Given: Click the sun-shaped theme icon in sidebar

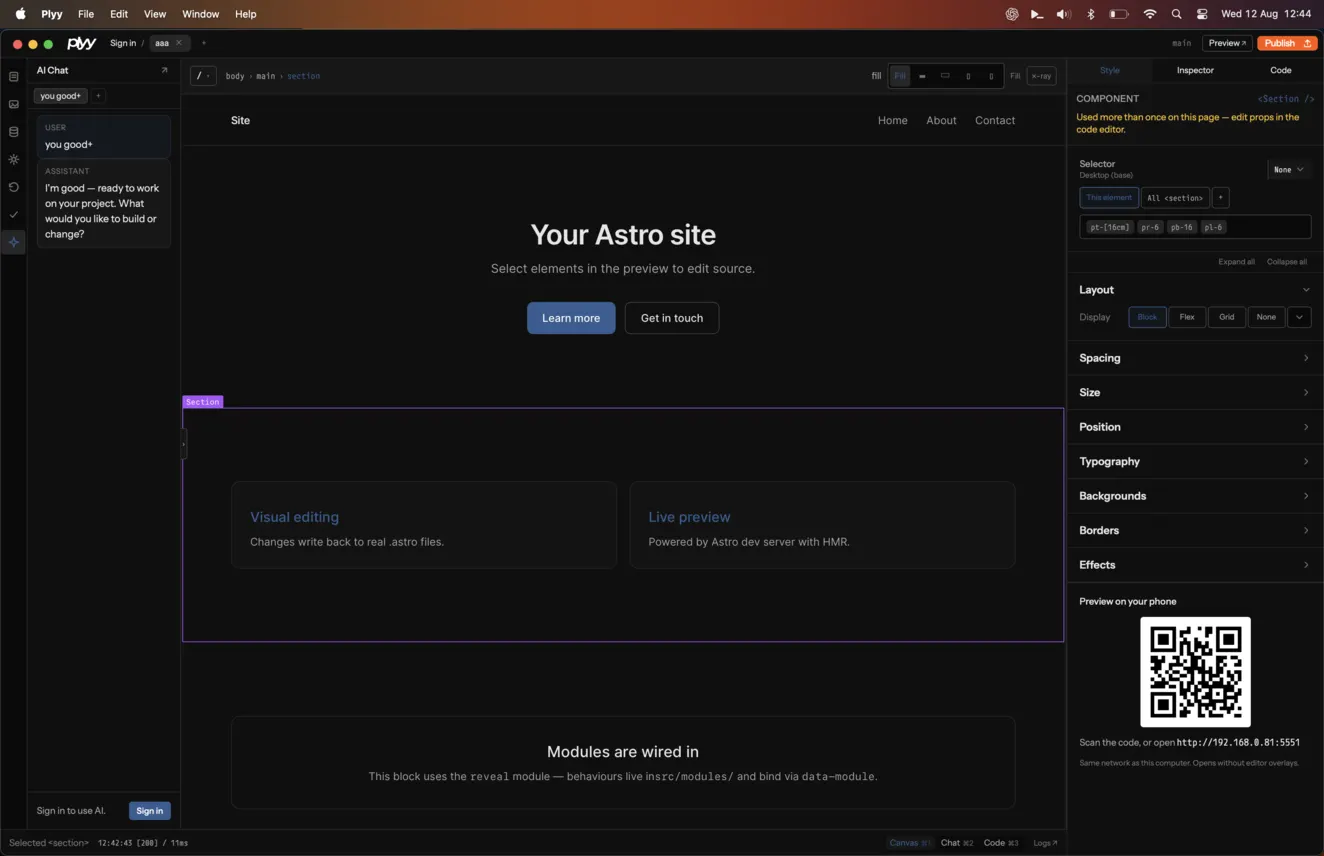Looking at the screenshot, I should point(14,159).
